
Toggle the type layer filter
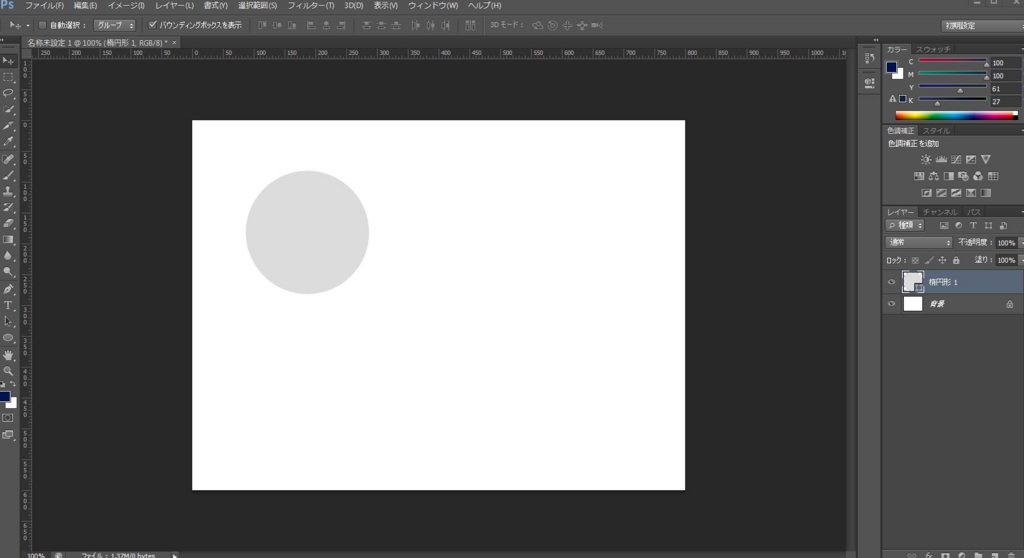click(973, 225)
